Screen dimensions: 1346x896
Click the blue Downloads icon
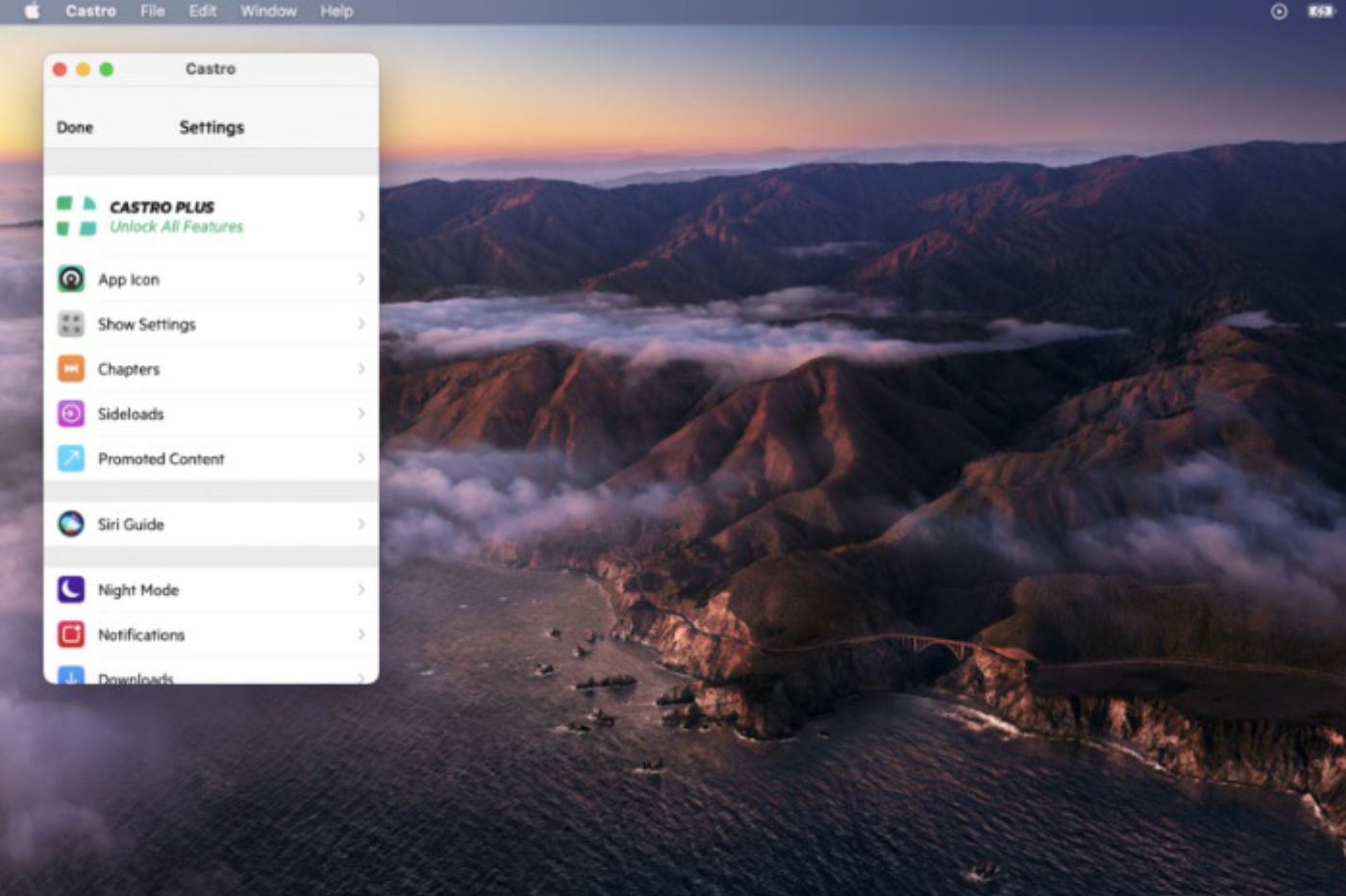pos(71,675)
